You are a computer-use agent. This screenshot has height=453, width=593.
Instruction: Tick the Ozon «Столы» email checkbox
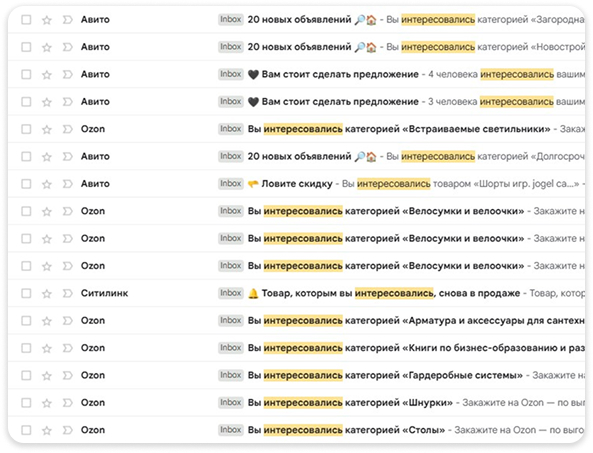pyautogui.click(x=26, y=430)
